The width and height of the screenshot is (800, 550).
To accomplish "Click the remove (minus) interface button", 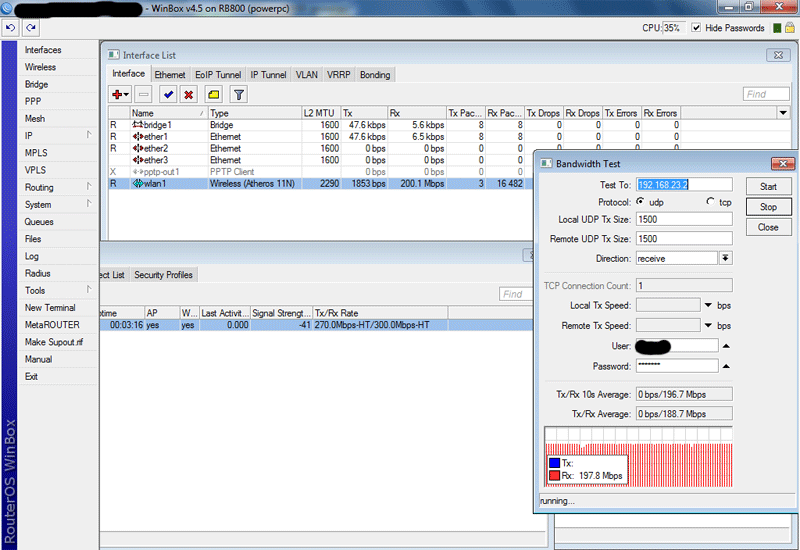I will tap(144, 94).
